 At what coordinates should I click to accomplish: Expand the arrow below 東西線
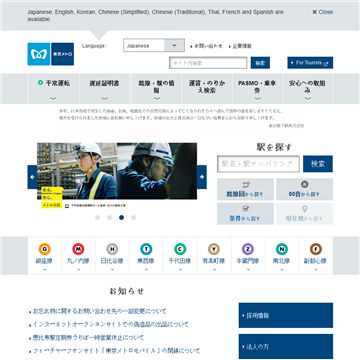coord(146,269)
